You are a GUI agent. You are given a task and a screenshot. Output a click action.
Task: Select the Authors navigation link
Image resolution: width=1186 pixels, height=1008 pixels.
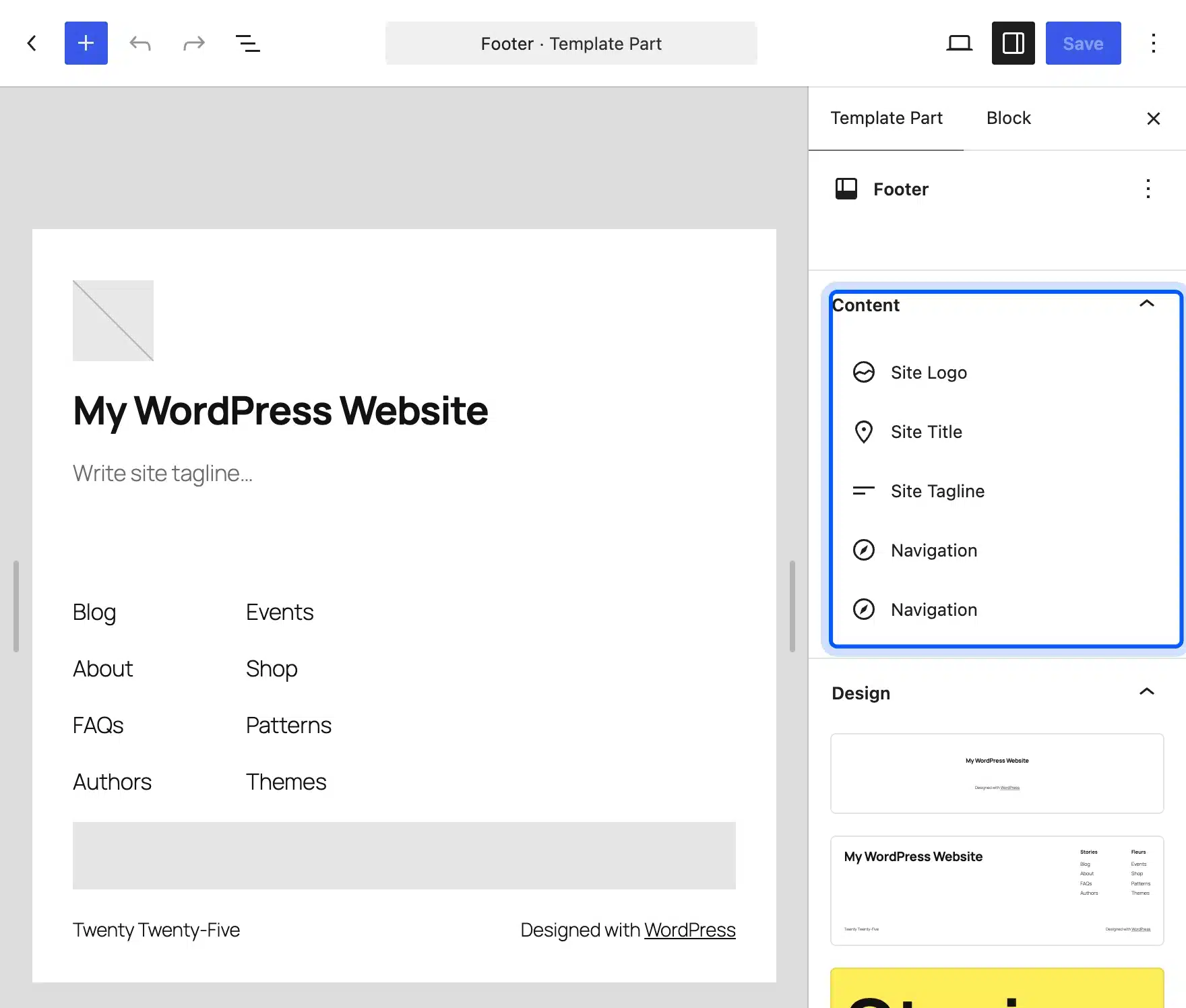tap(112, 782)
